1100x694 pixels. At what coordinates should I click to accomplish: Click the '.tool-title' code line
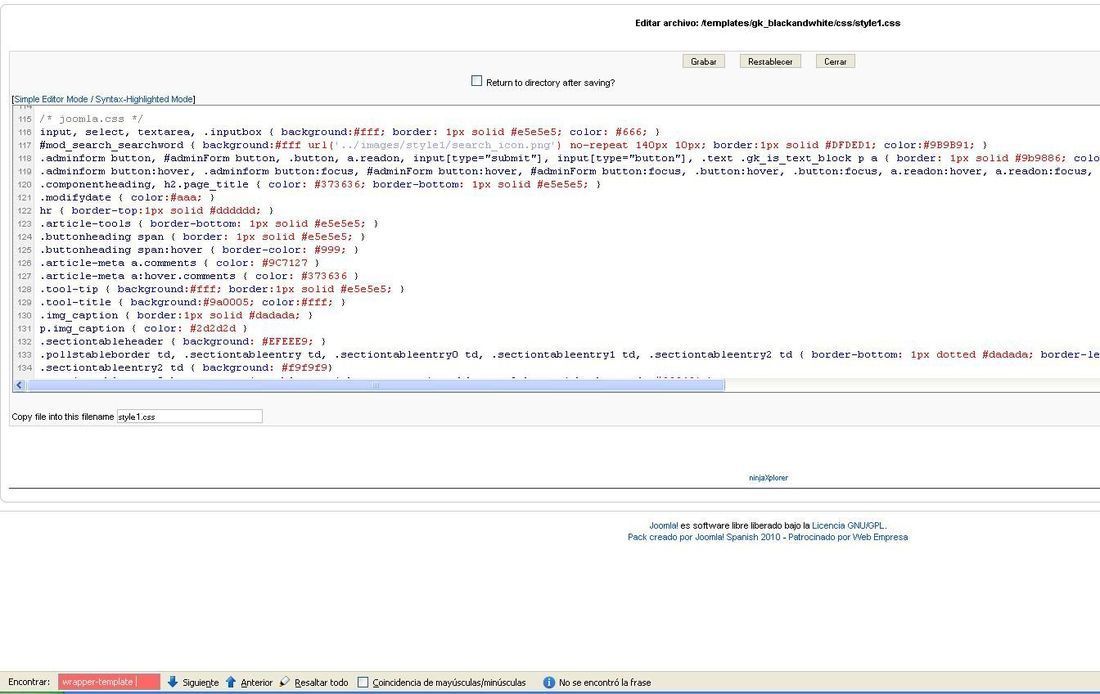click(193, 302)
